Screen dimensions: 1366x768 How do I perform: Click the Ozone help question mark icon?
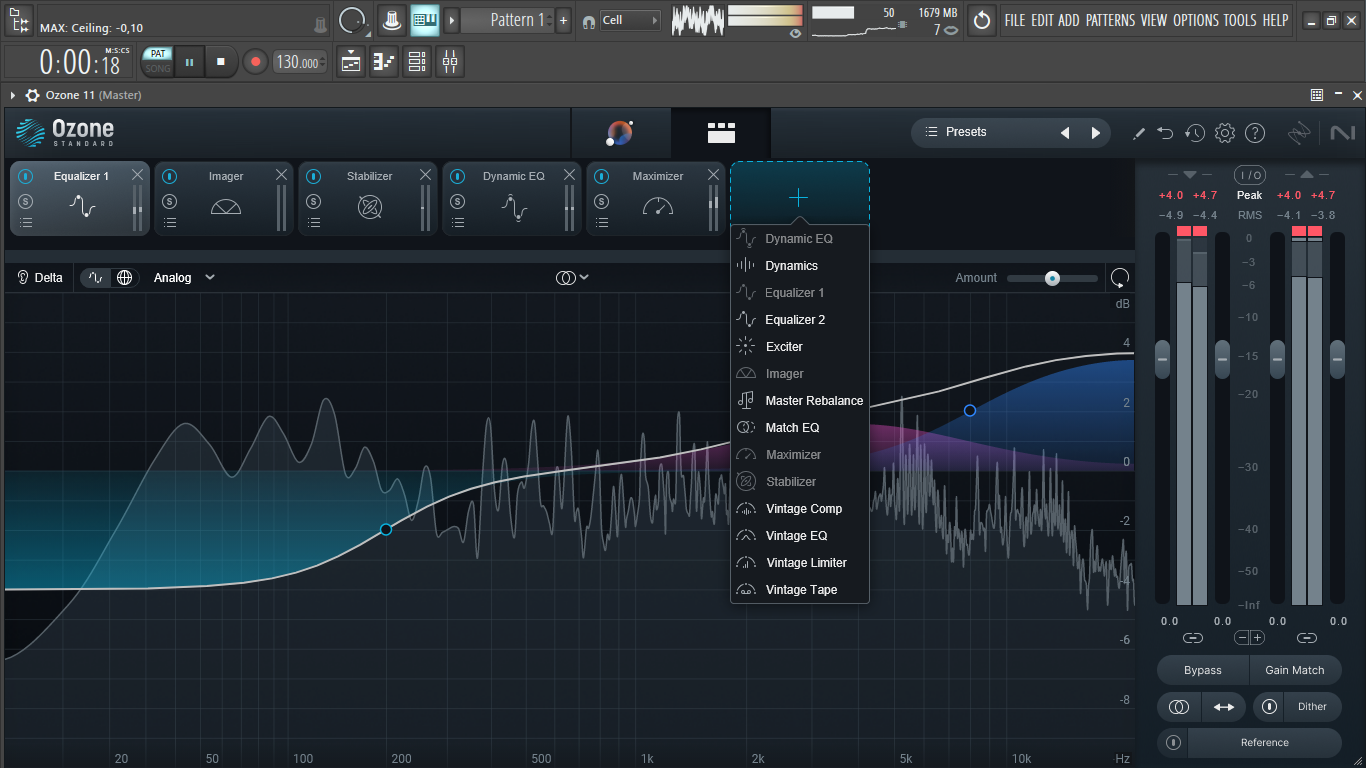tap(1255, 133)
